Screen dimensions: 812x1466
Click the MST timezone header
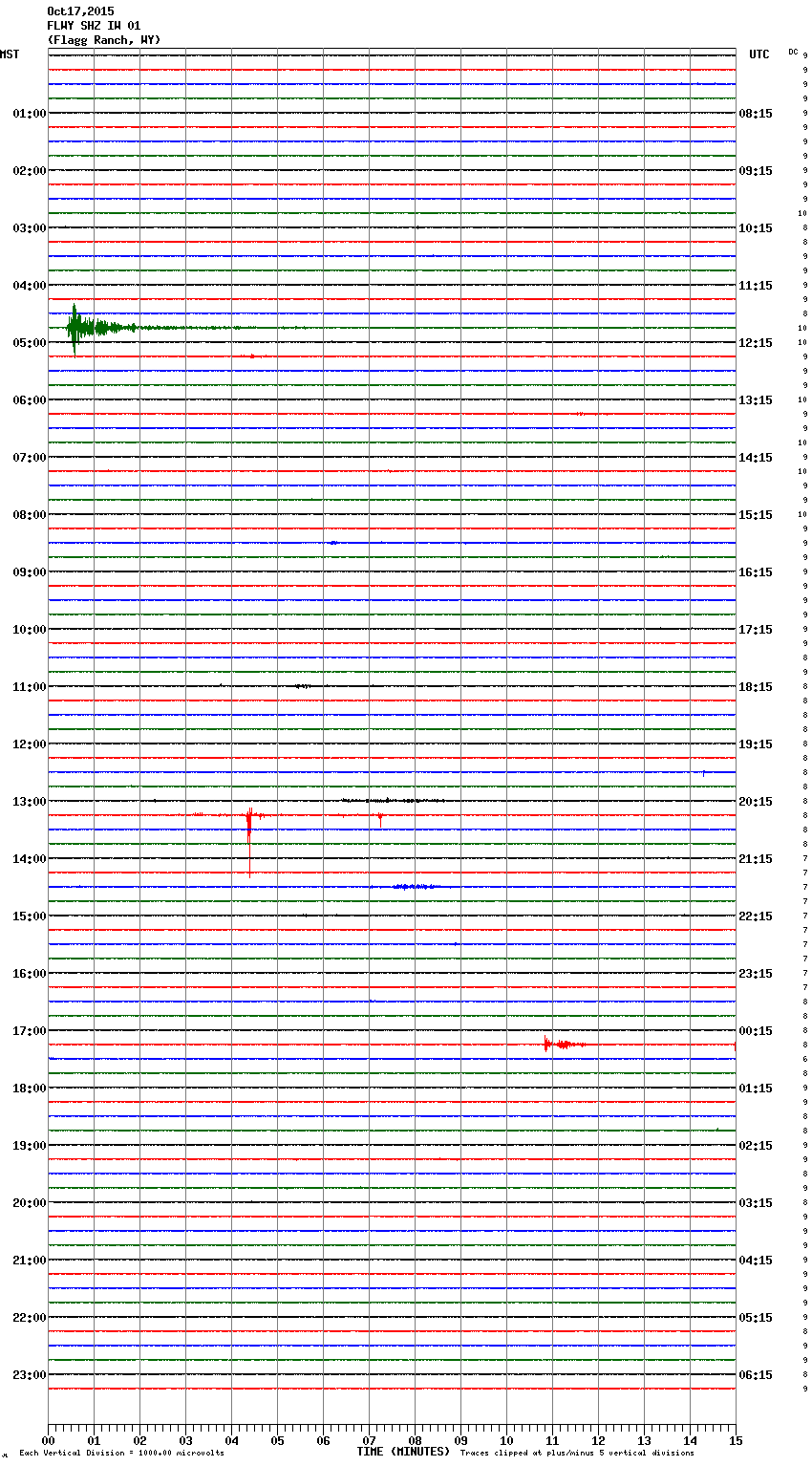(x=10, y=54)
